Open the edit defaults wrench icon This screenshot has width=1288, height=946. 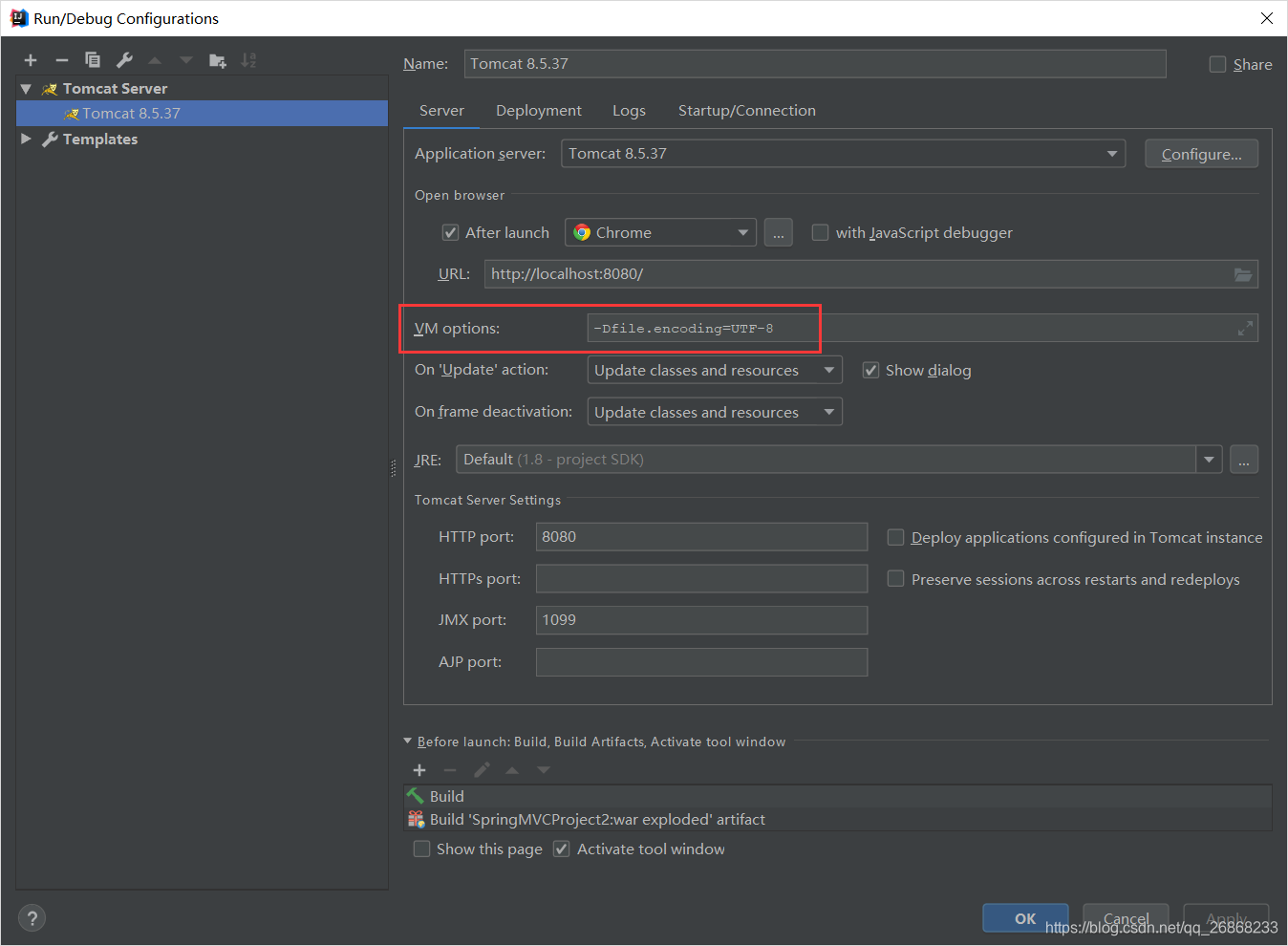[124, 60]
